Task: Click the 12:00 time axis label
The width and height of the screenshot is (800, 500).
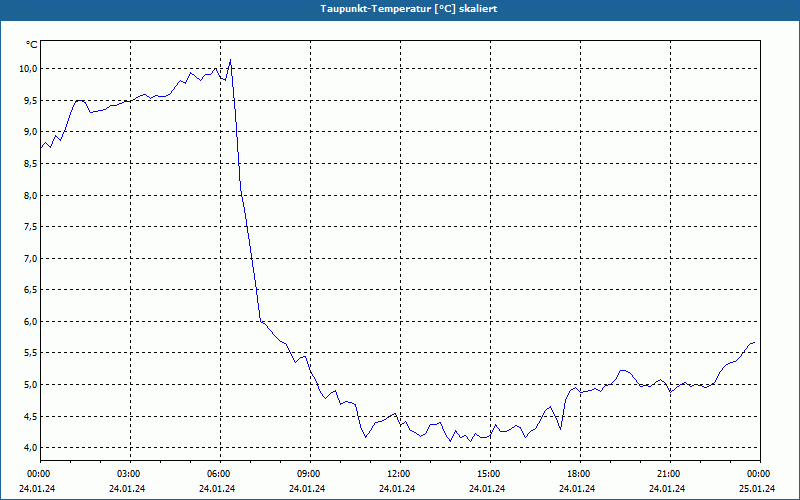Action: tap(397, 474)
